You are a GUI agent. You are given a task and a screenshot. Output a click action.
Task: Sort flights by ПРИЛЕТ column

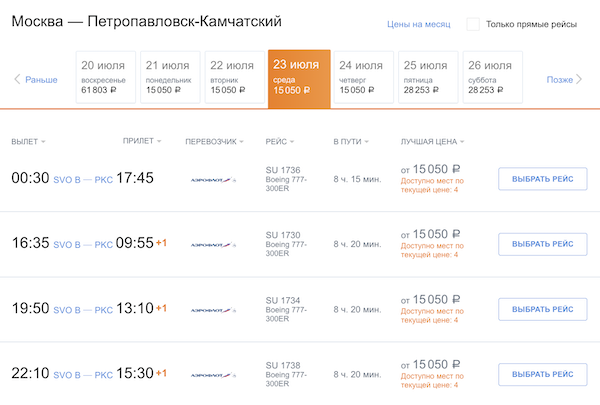click(141, 141)
